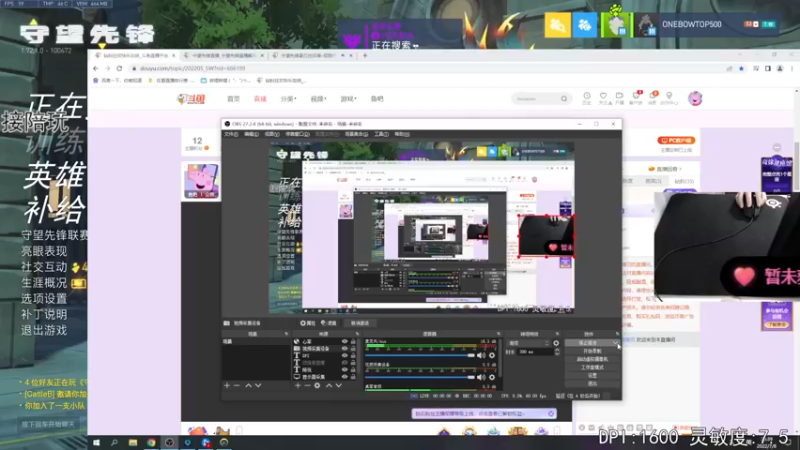Screen dimensions: 800x450
Task: Toggle visibility of DPI text source
Action: coord(345,356)
